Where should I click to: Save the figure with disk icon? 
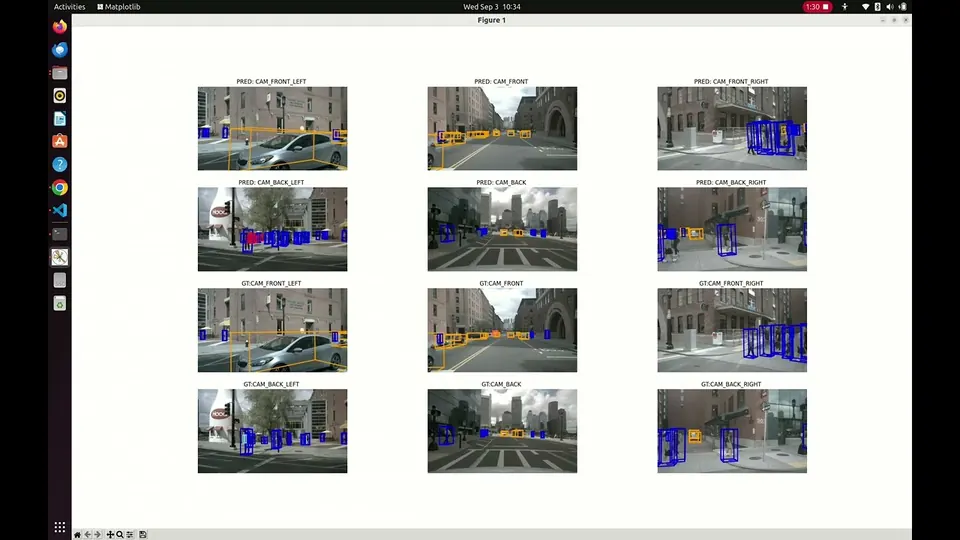click(x=143, y=534)
